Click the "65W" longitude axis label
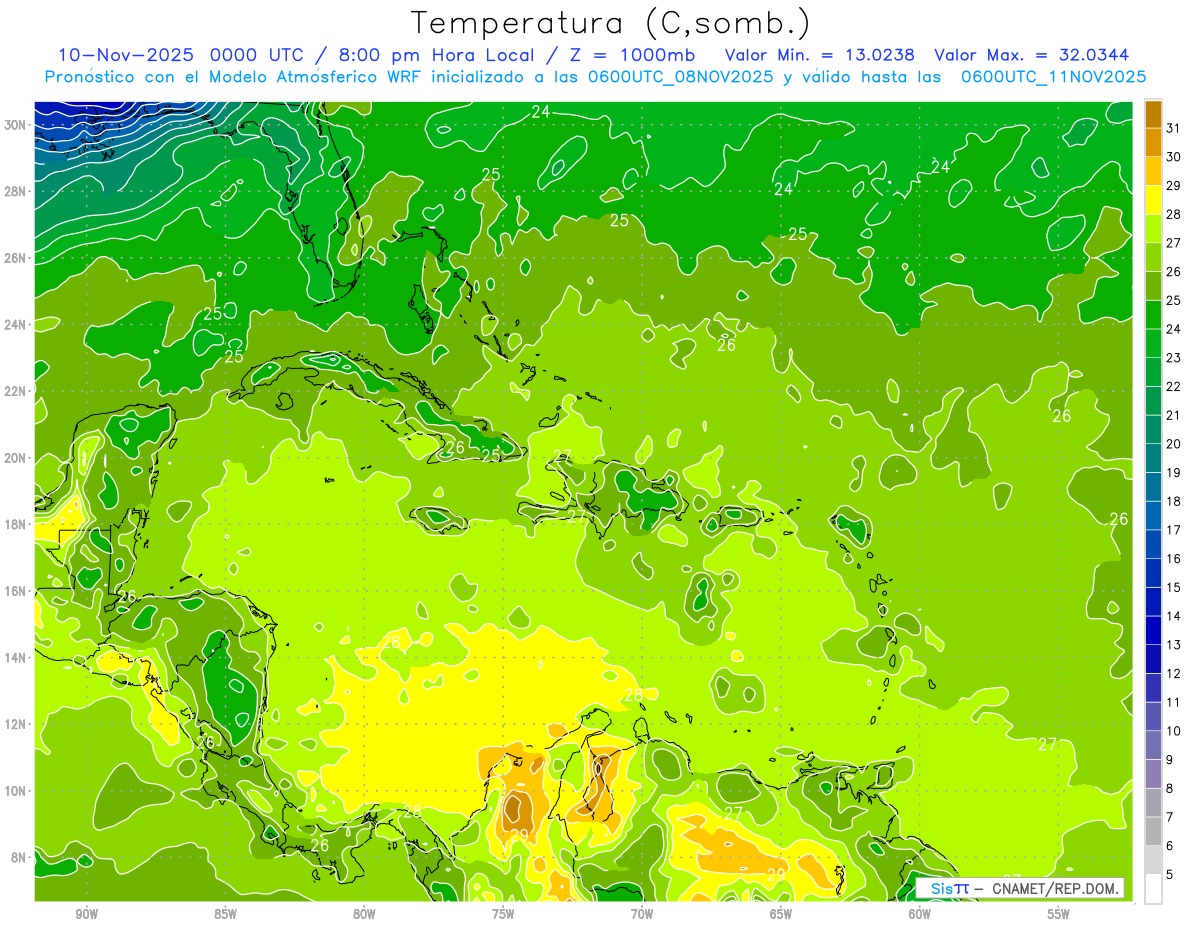This screenshot has width=1200, height=927. [x=781, y=914]
